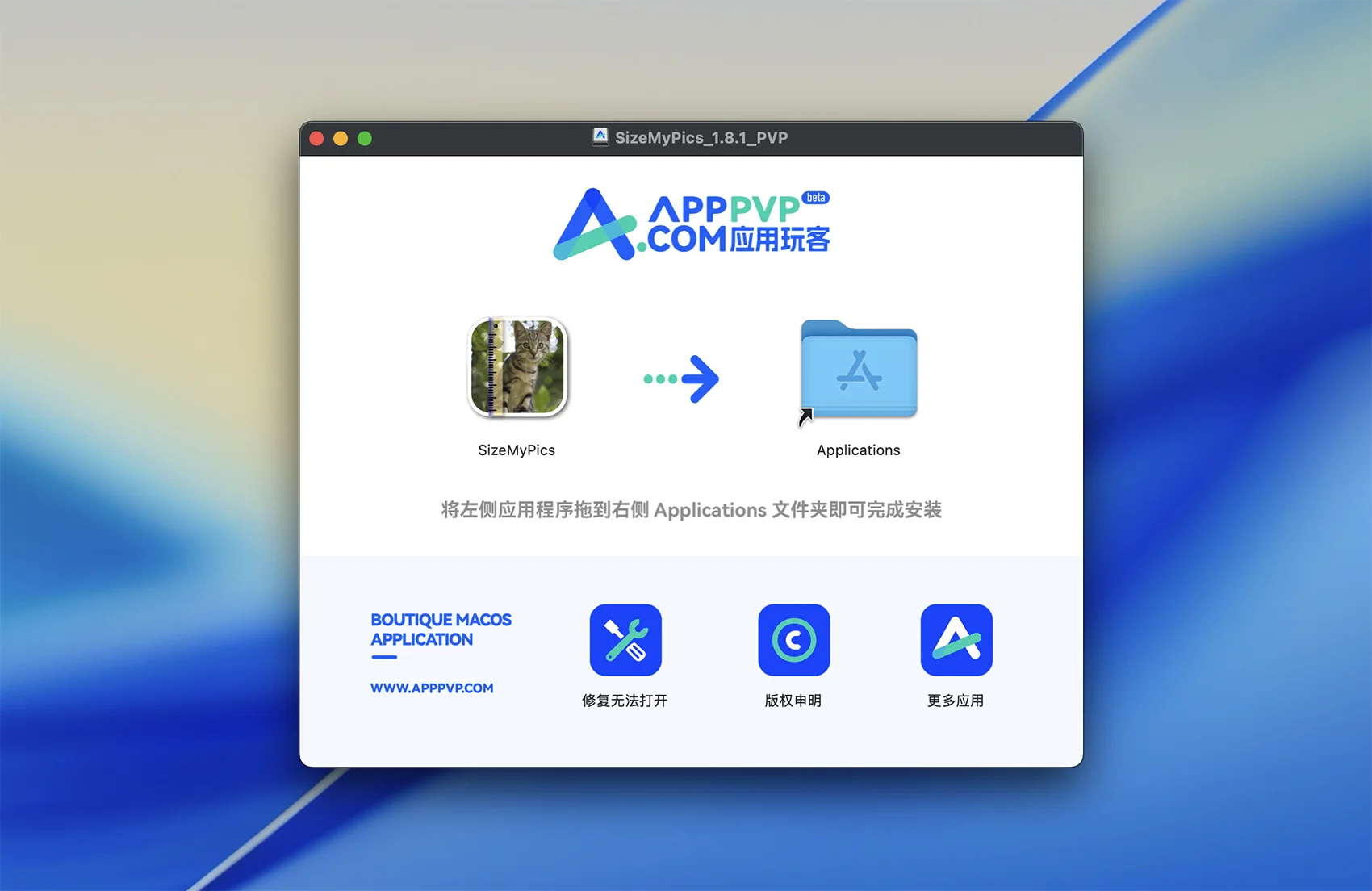
Task: Select the 'Applications' folder name label
Action: (x=858, y=450)
